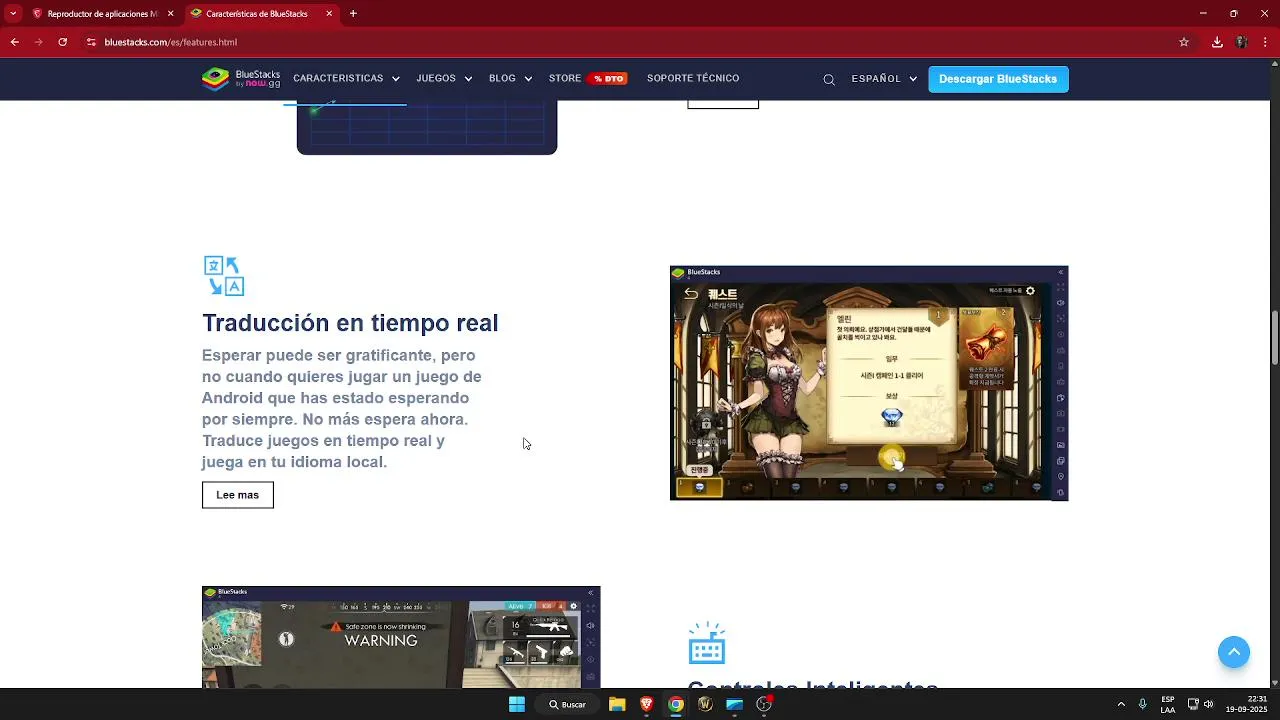Open a new browser tab with plus
Screen dimensions: 1280x720
pyautogui.click(x=353, y=14)
